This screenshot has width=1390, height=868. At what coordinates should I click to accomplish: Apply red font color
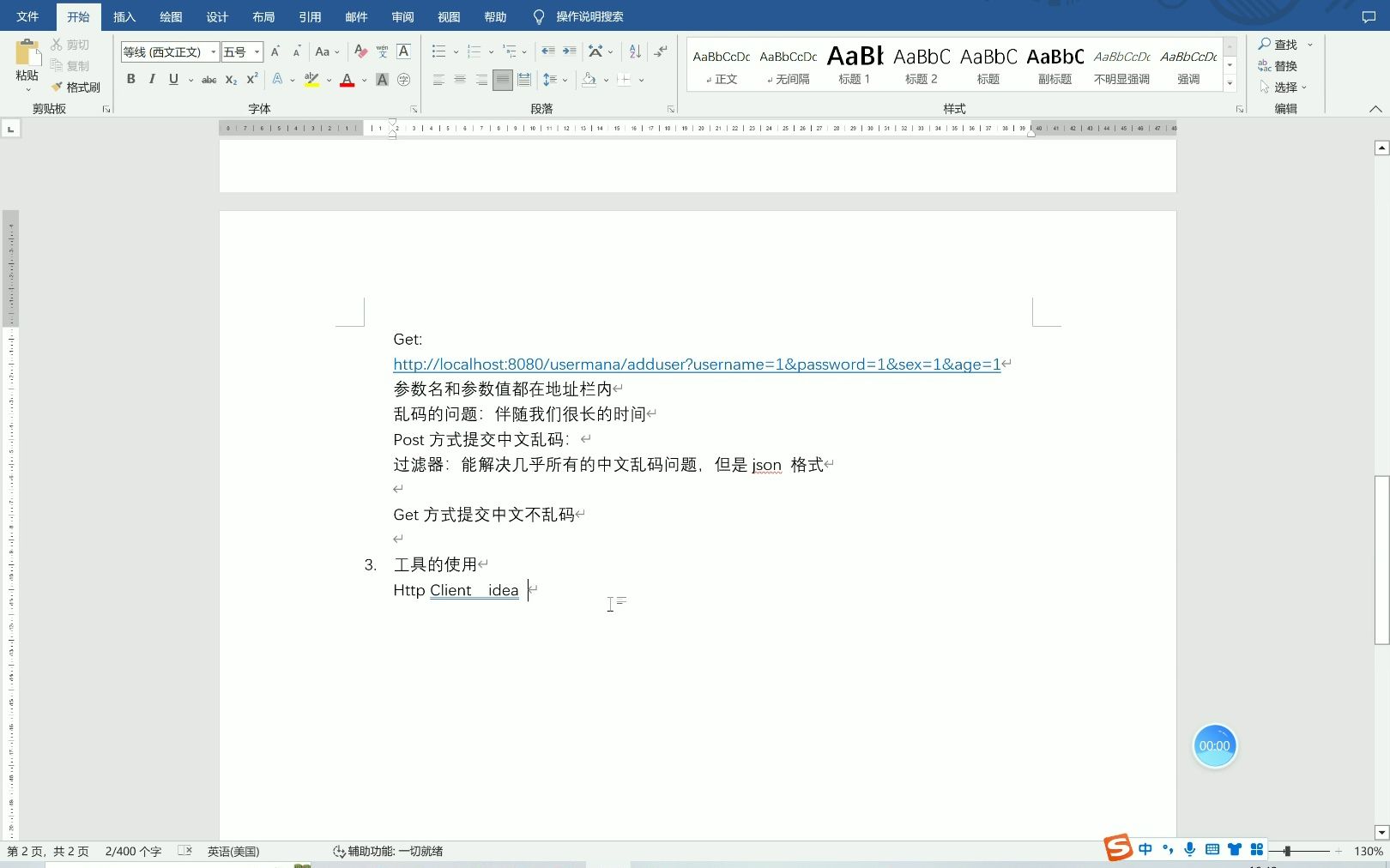pos(347,80)
